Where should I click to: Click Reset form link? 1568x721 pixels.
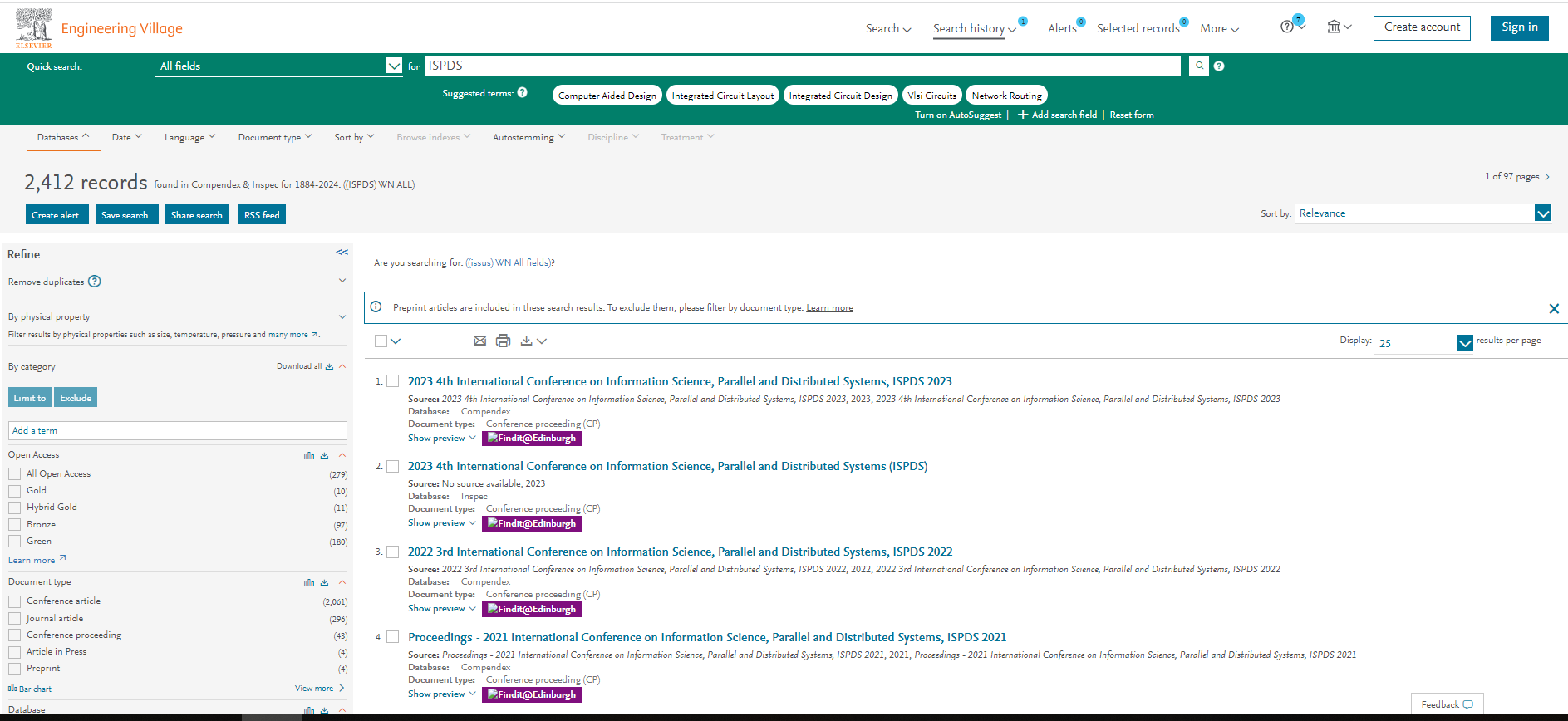(1132, 115)
